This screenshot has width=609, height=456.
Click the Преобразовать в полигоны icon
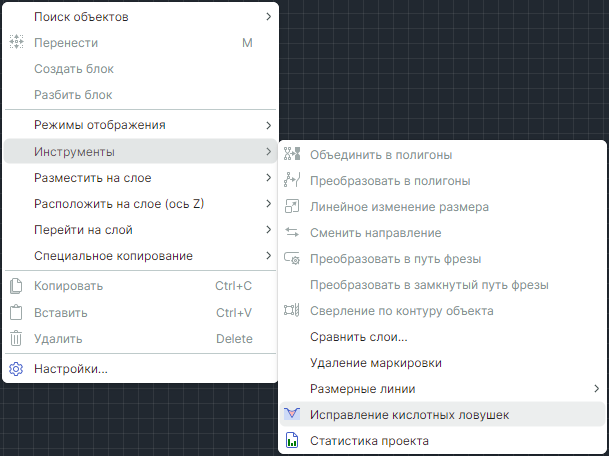tap(292, 181)
